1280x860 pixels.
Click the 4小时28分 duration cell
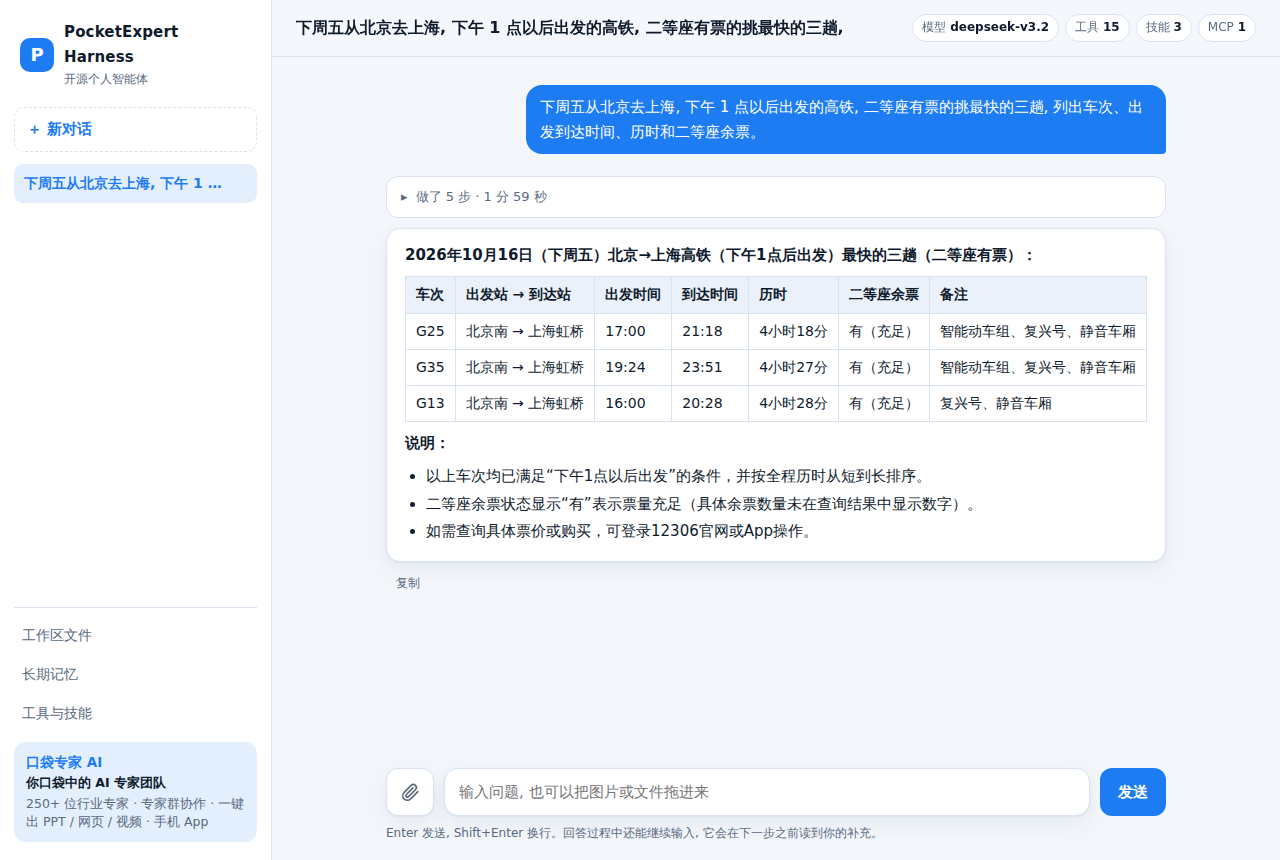(794, 403)
